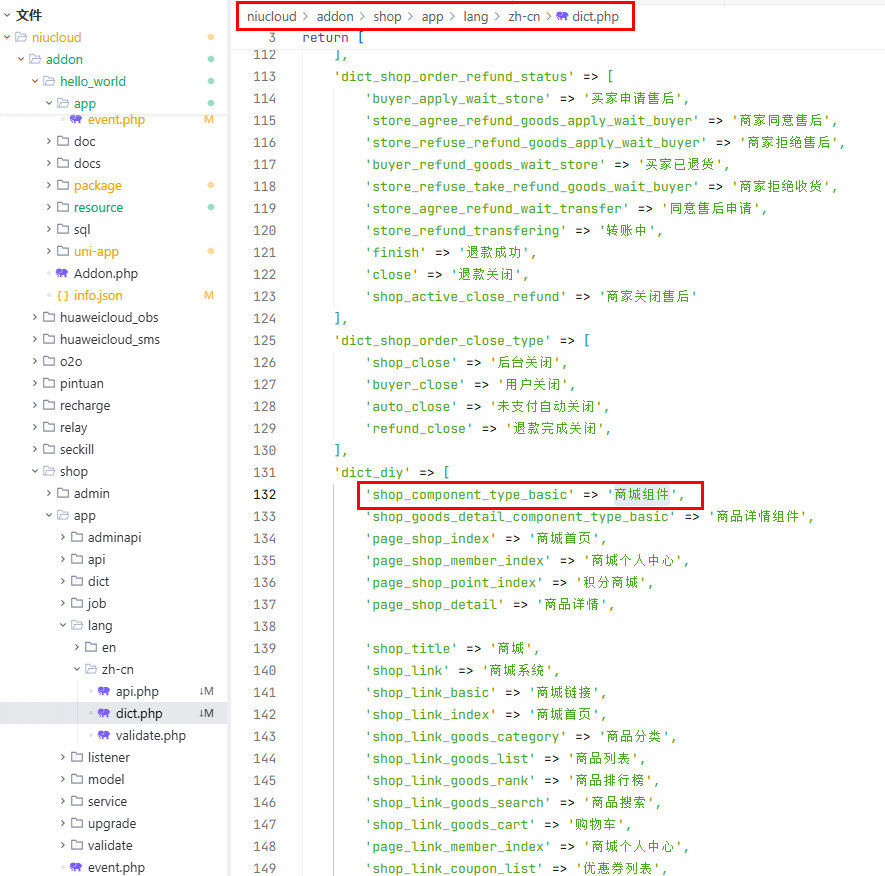Image resolution: width=885 pixels, height=876 pixels.
Task: Click the PHP icon next to api.php
Action: (104, 691)
